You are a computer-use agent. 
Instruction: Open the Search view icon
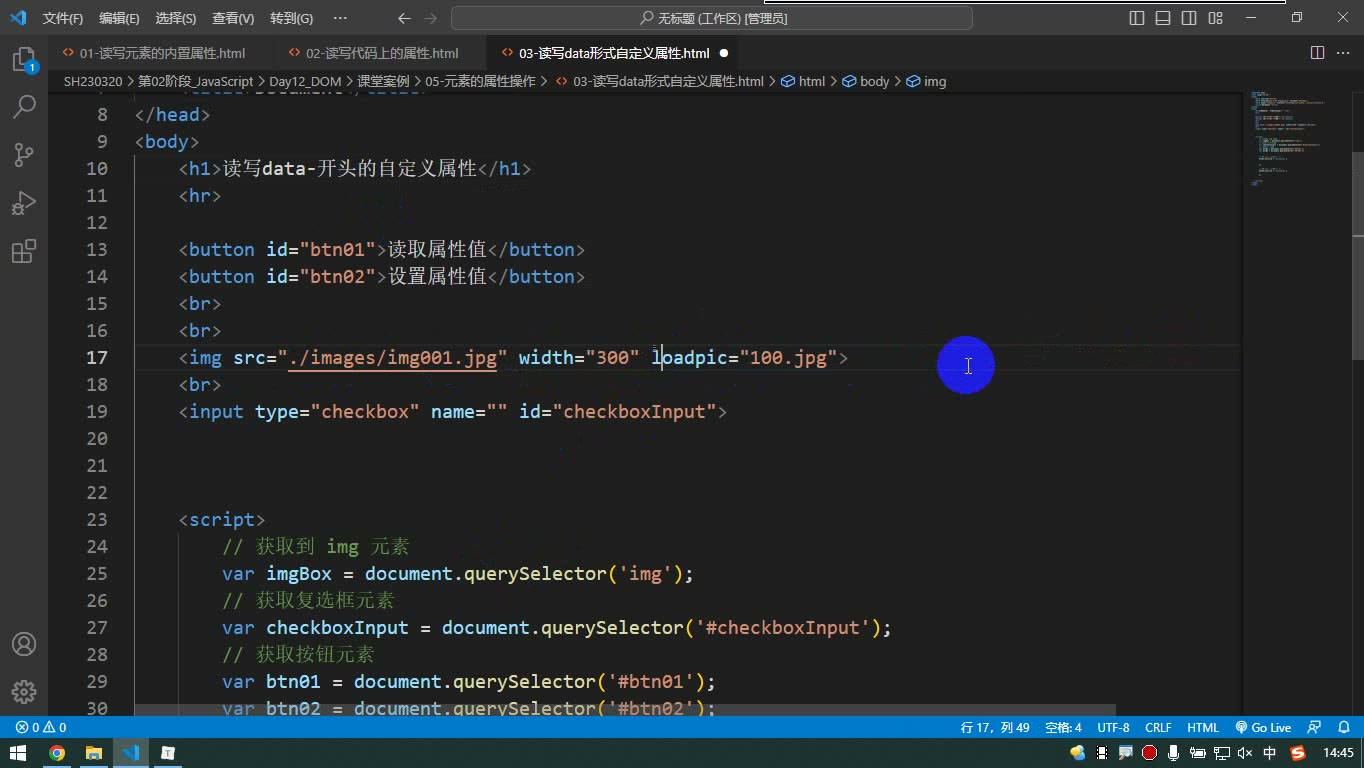click(x=24, y=107)
